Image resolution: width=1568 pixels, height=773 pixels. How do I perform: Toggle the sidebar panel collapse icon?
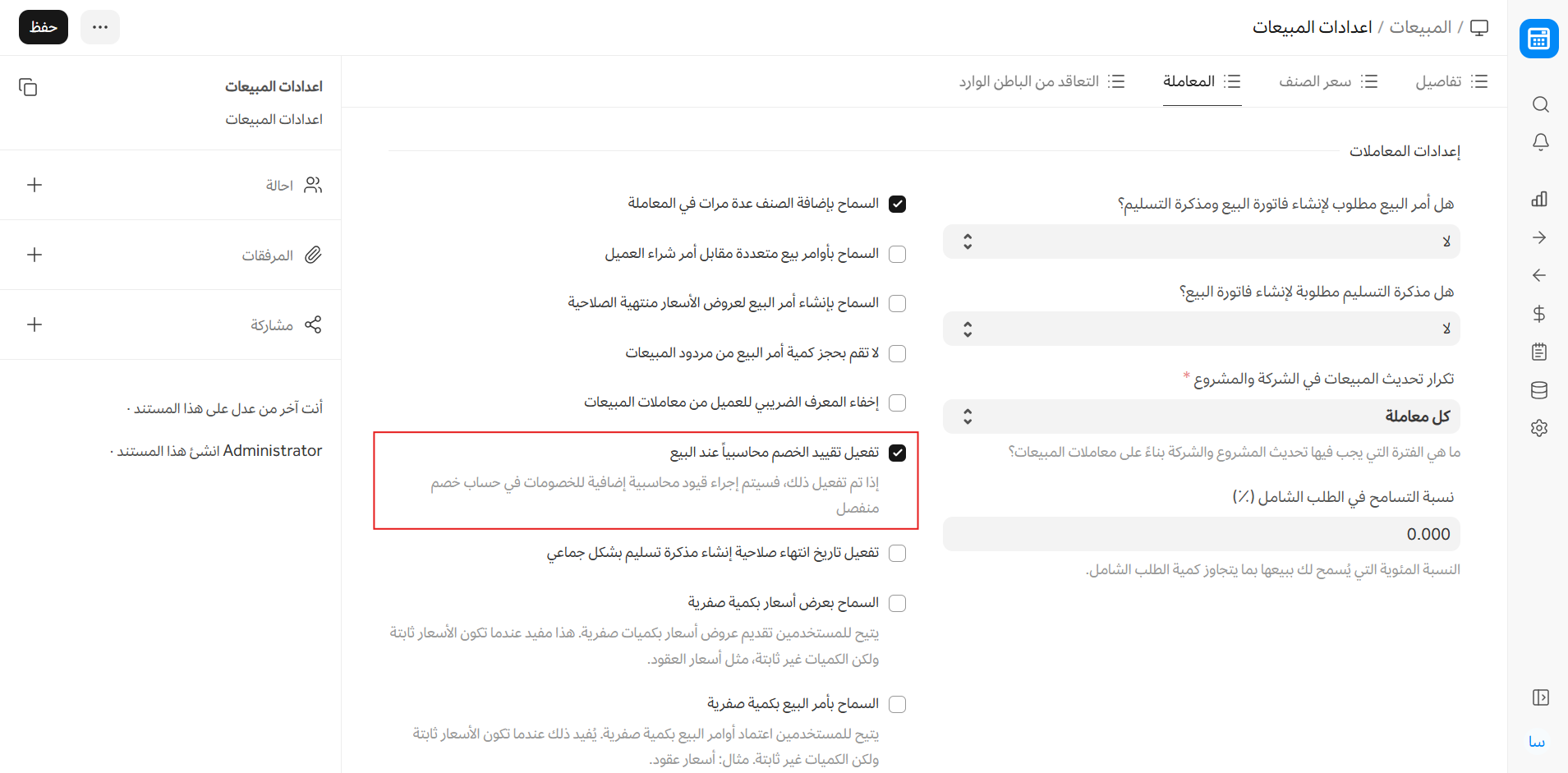pos(1540,697)
